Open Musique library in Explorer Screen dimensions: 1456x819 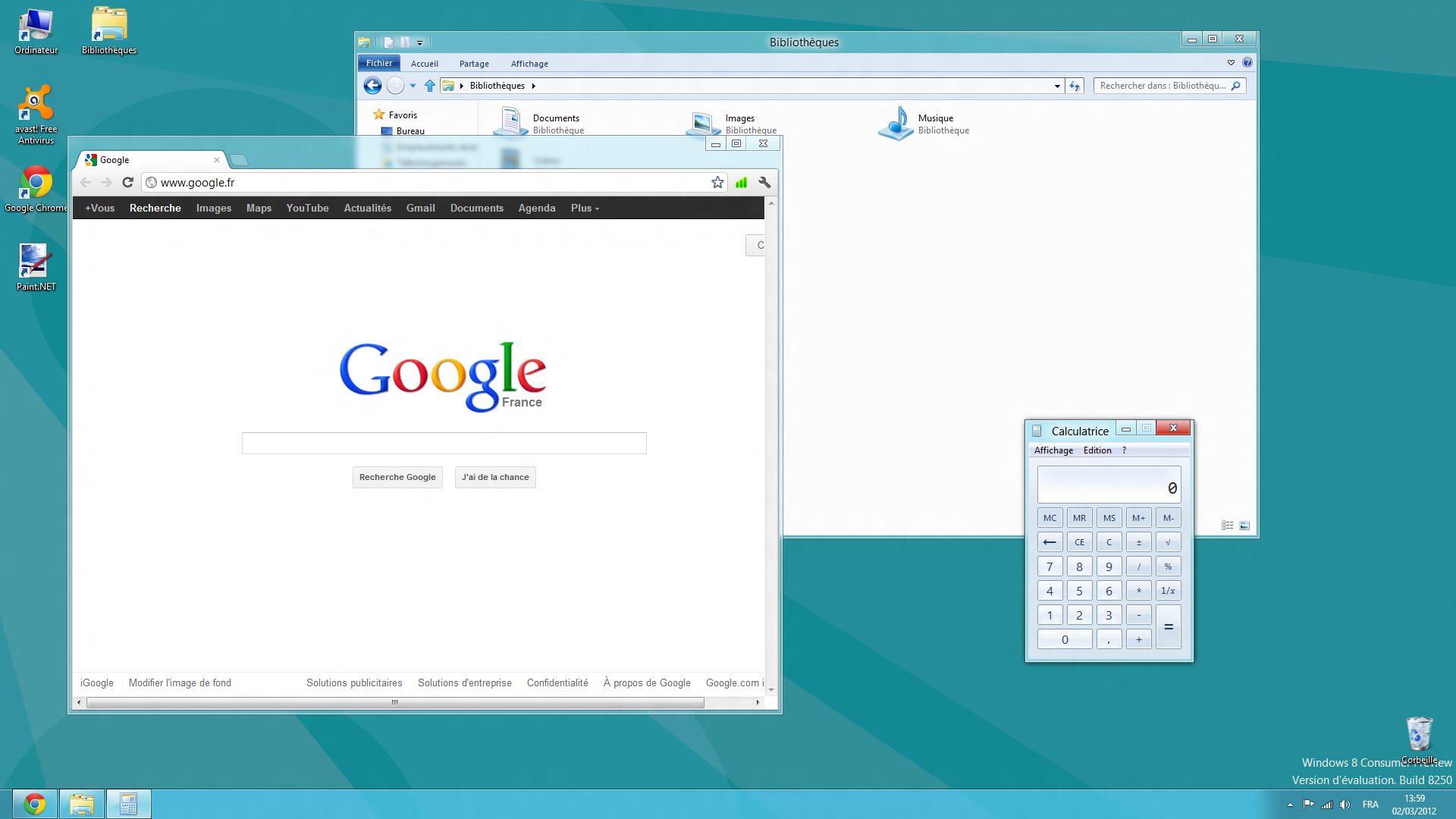tap(925, 123)
